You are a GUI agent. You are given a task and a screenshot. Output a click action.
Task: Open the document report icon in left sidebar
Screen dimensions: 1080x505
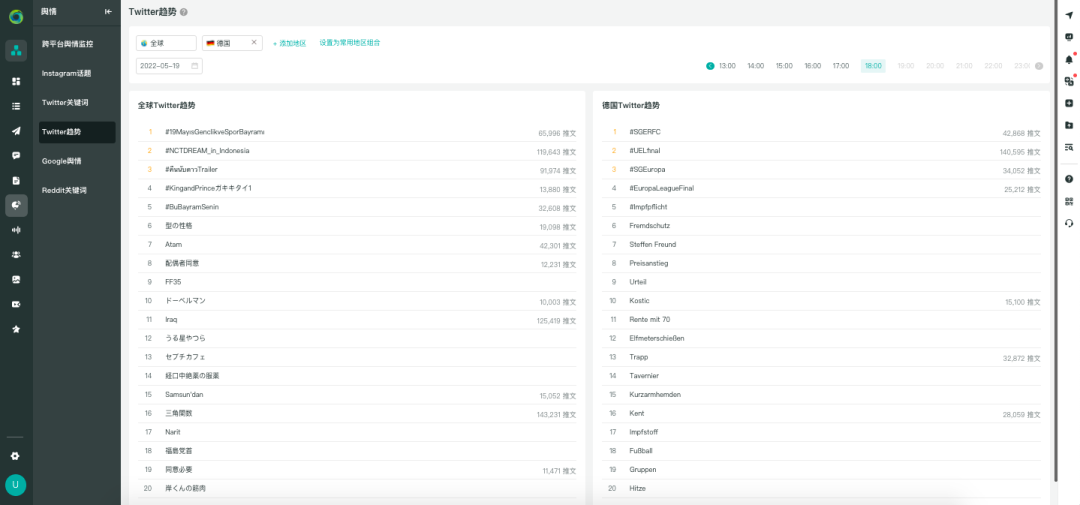click(x=16, y=181)
